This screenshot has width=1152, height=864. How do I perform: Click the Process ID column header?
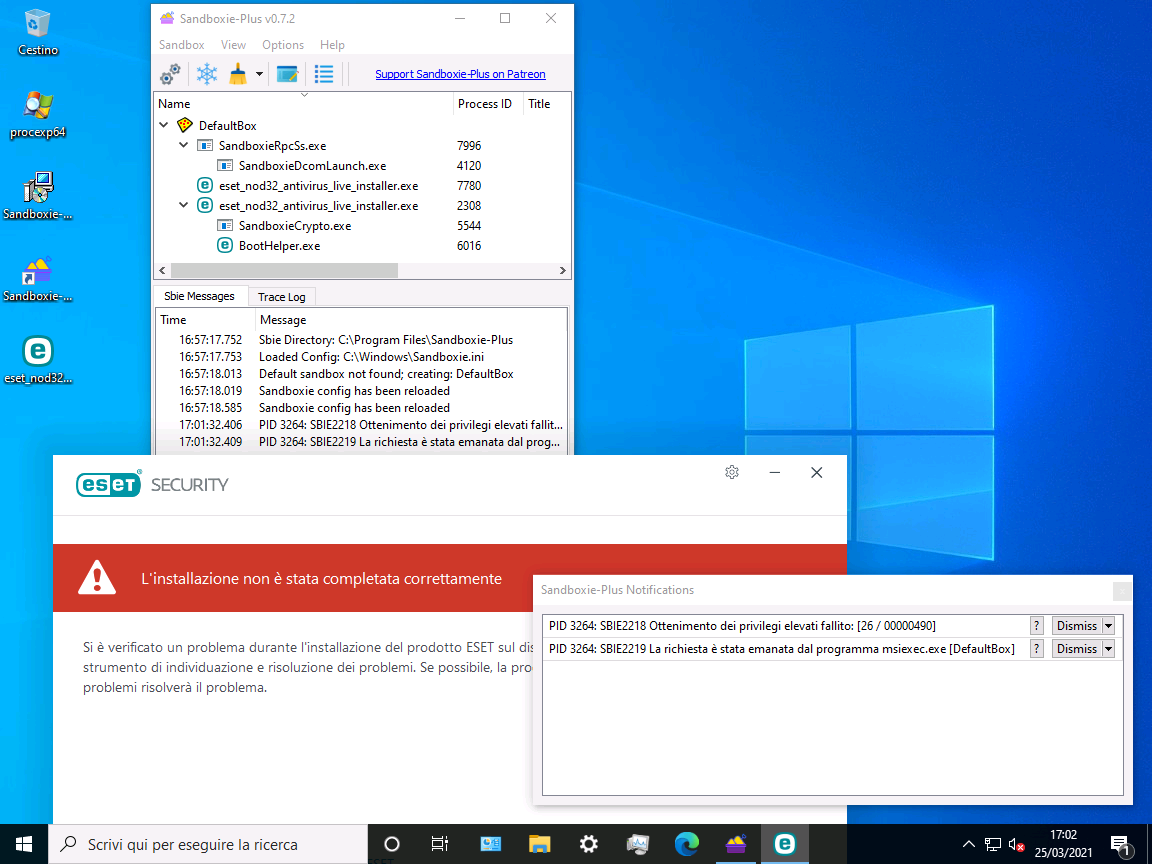tap(487, 104)
